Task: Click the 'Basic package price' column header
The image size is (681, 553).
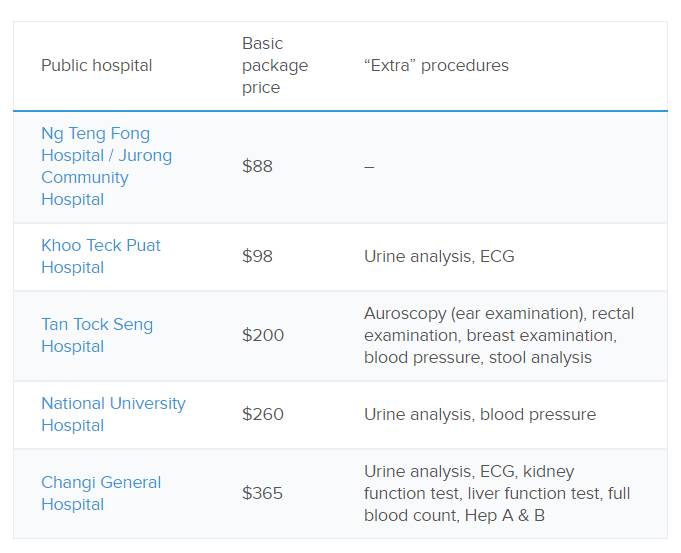Action: pos(274,66)
